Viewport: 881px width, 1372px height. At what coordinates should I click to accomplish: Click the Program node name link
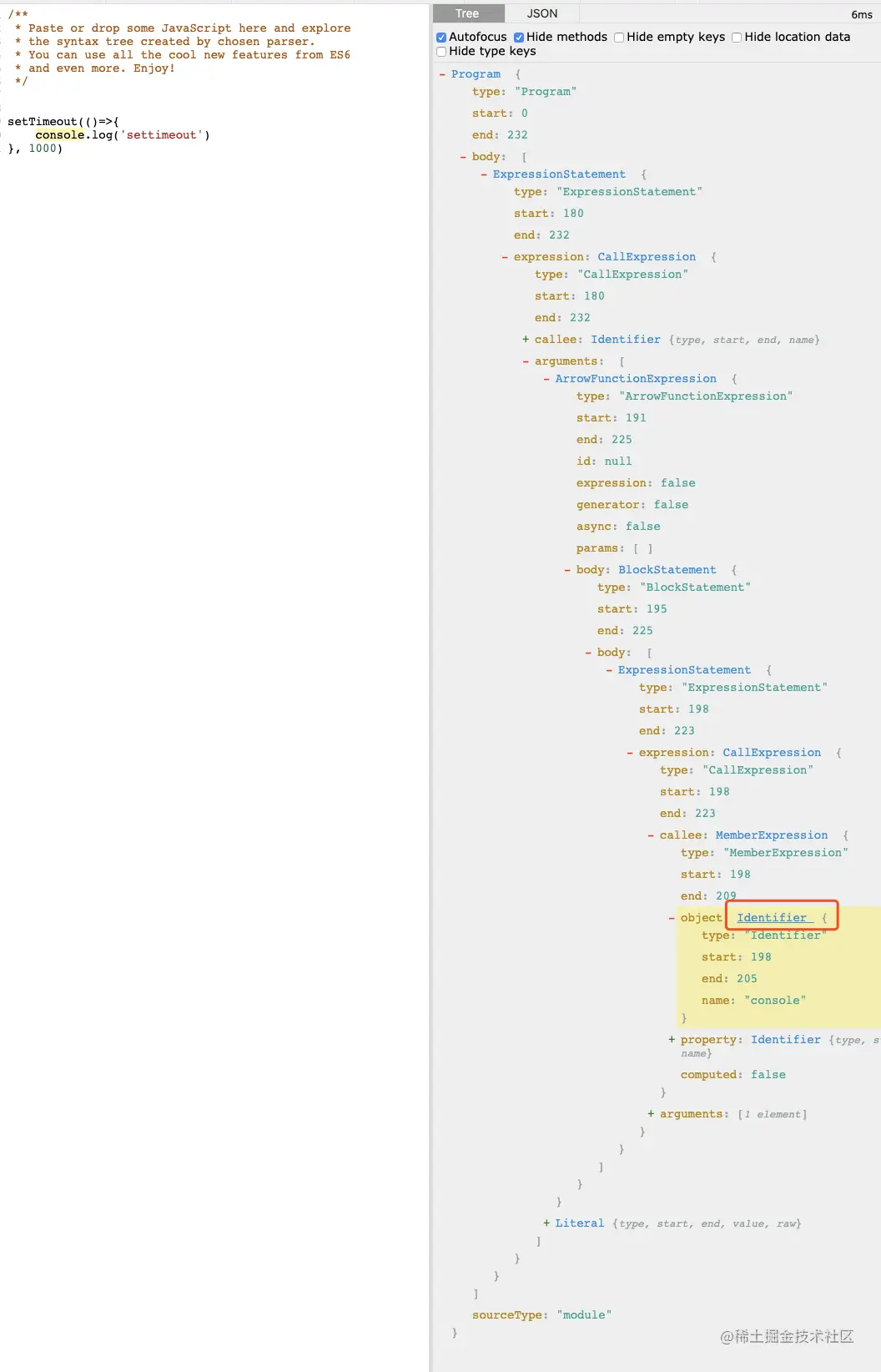pos(476,74)
